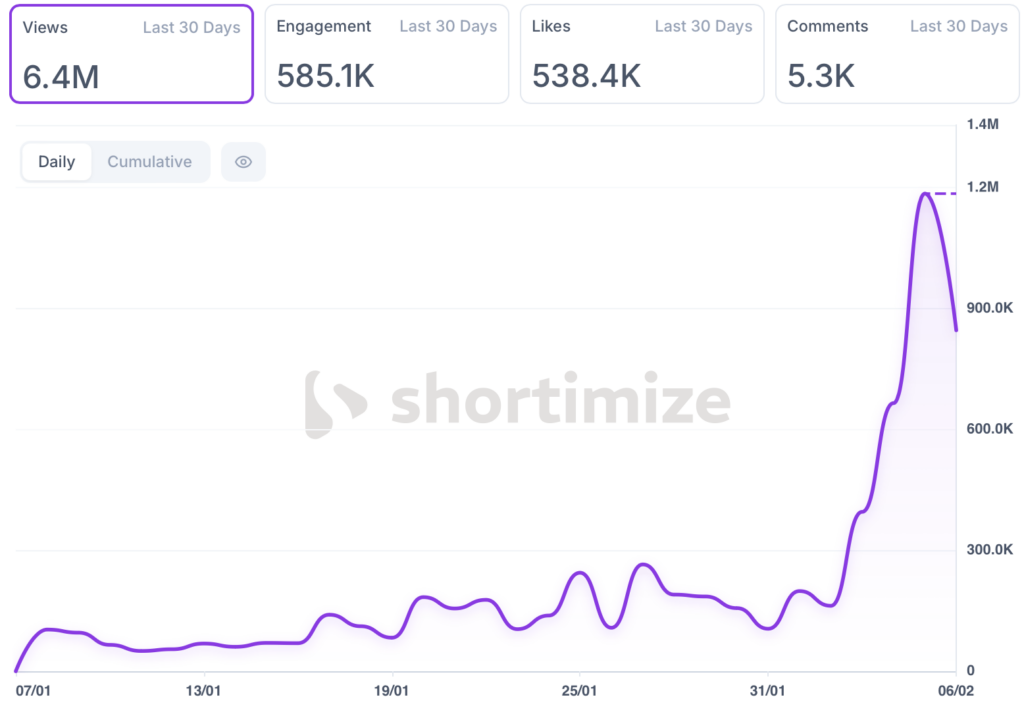
Task: Open the Likes metric card
Action: click(x=641, y=54)
